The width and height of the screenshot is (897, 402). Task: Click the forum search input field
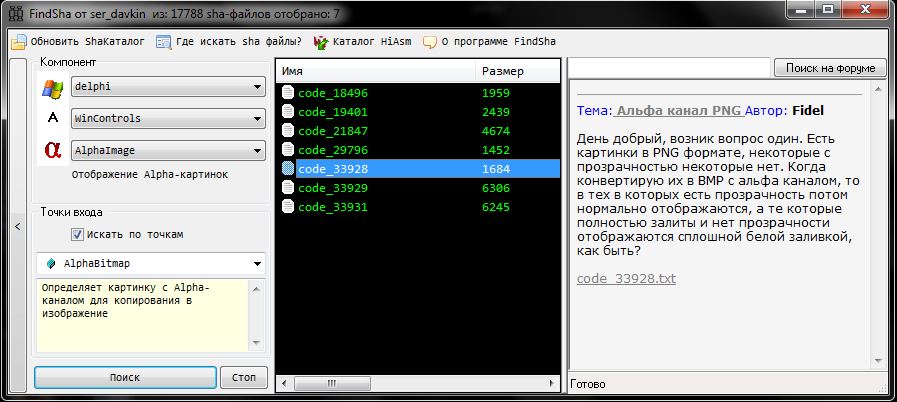tap(670, 68)
